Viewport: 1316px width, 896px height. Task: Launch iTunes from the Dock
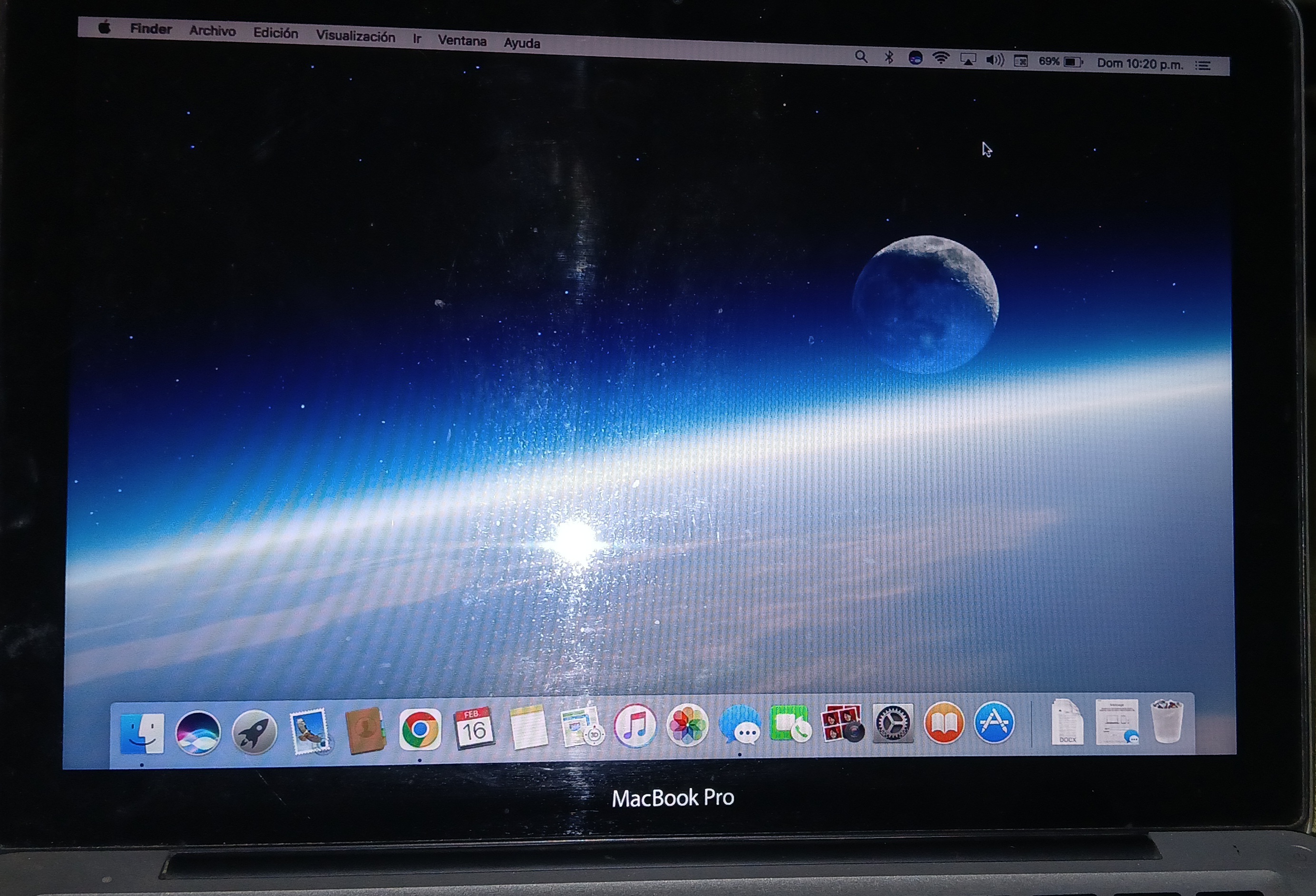click(x=635, y=726)
